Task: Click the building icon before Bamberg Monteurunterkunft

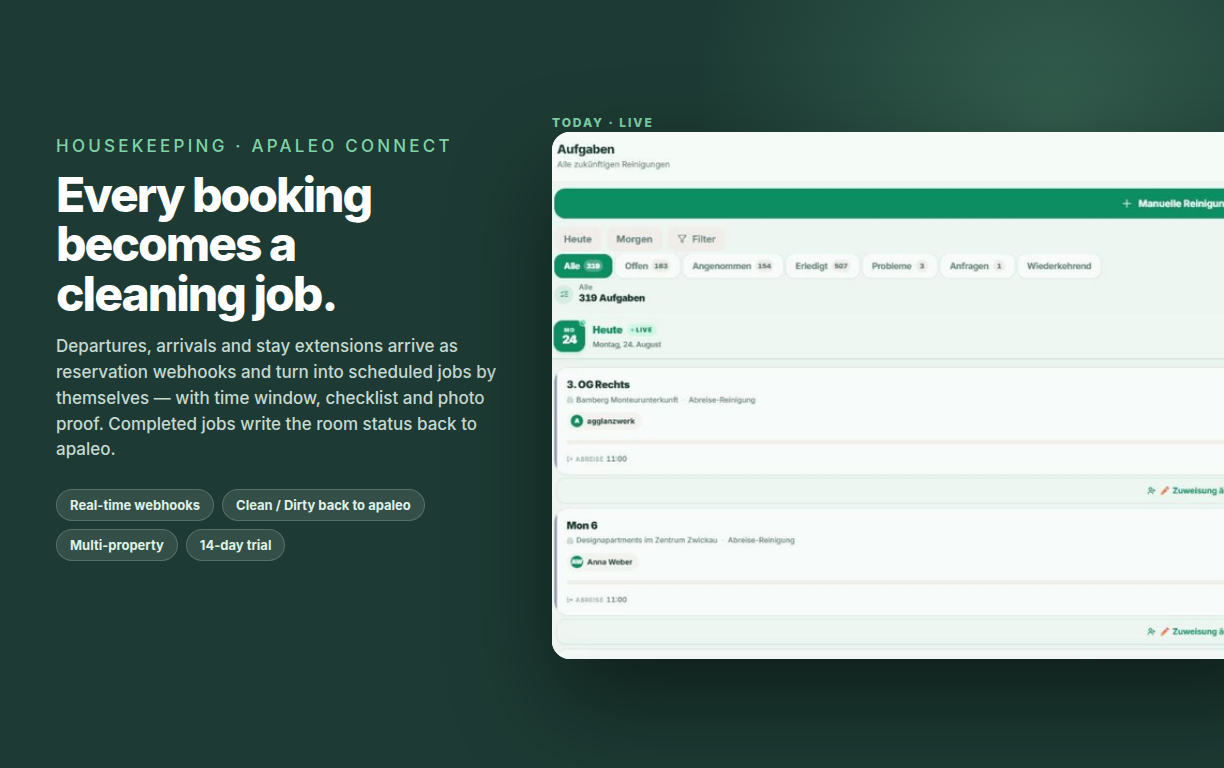Action: (570, 400)
